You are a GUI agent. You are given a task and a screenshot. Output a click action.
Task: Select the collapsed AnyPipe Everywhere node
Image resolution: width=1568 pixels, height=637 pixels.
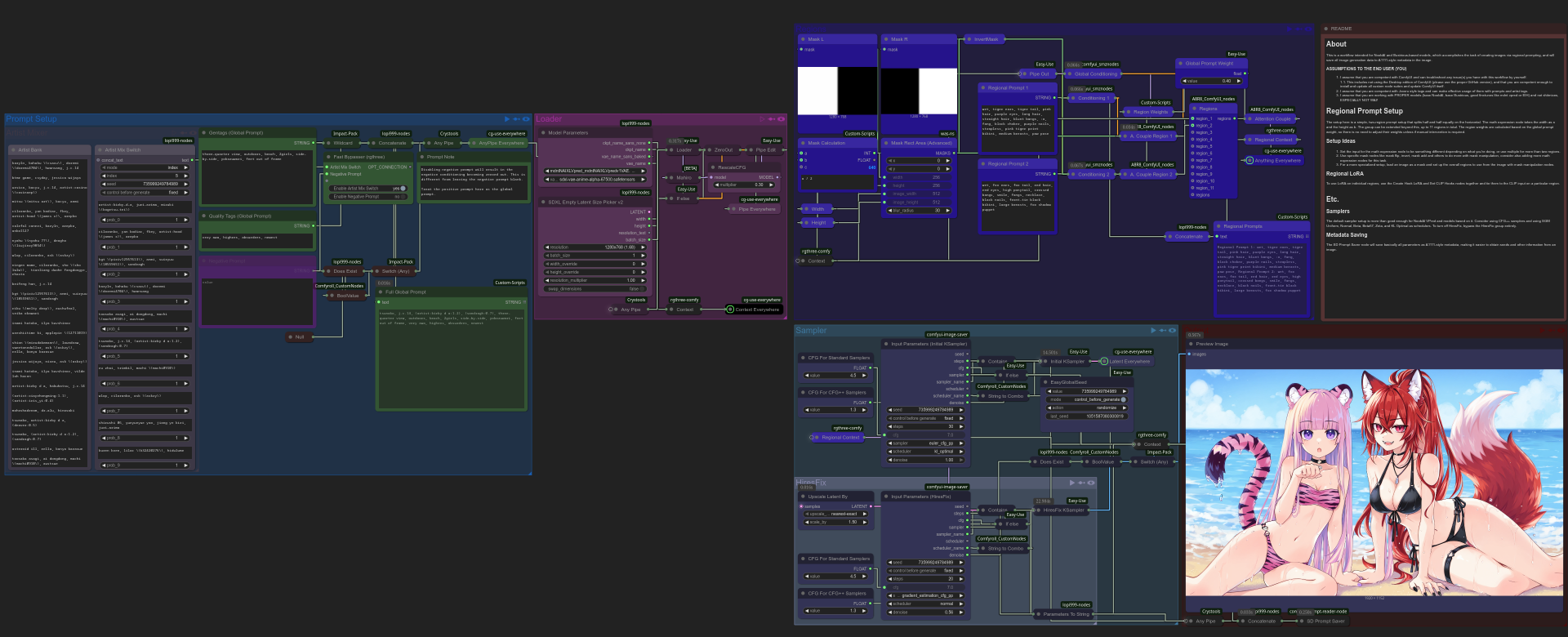(498, 143)
